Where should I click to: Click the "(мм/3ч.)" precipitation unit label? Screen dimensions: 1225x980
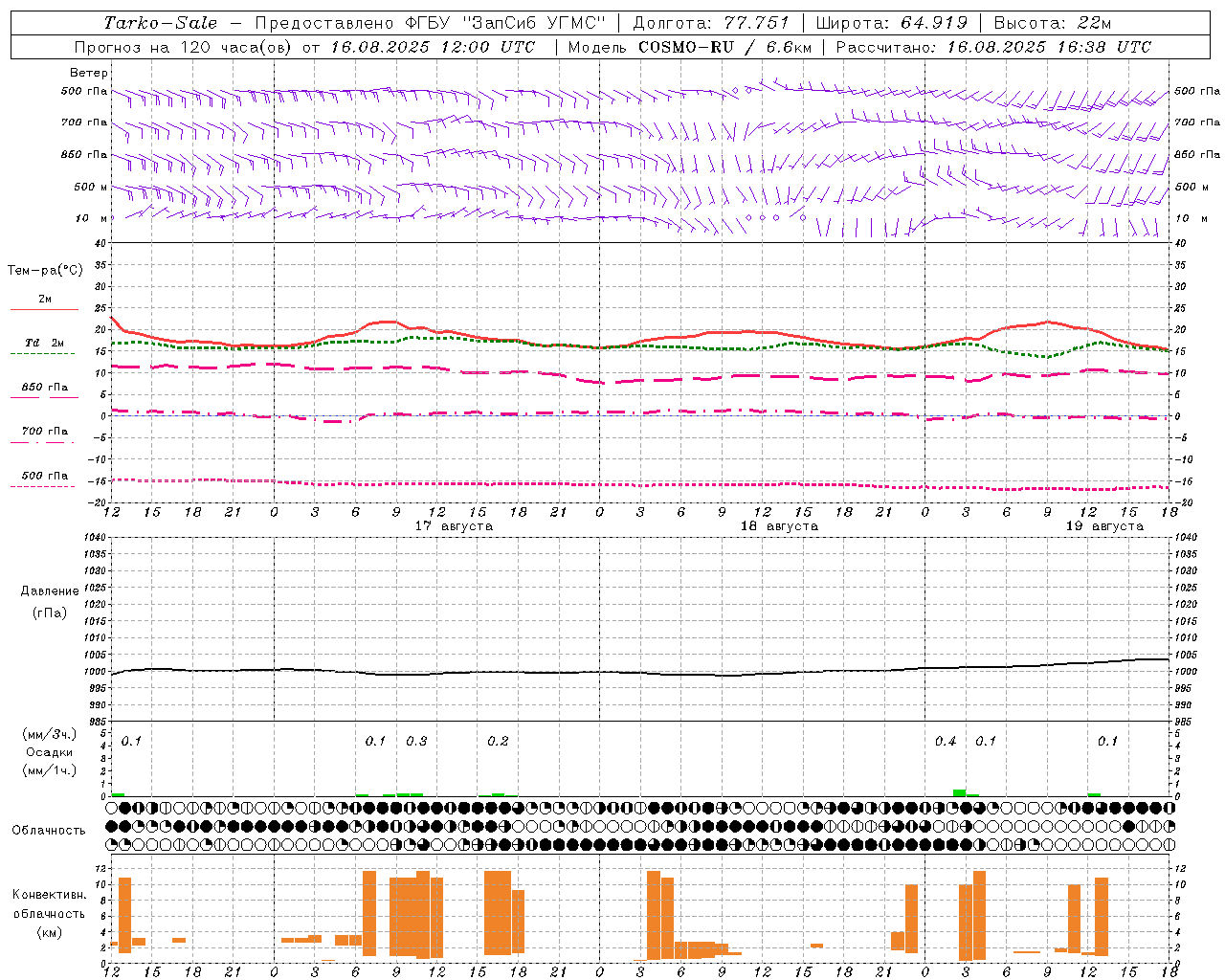coord(49,734)
